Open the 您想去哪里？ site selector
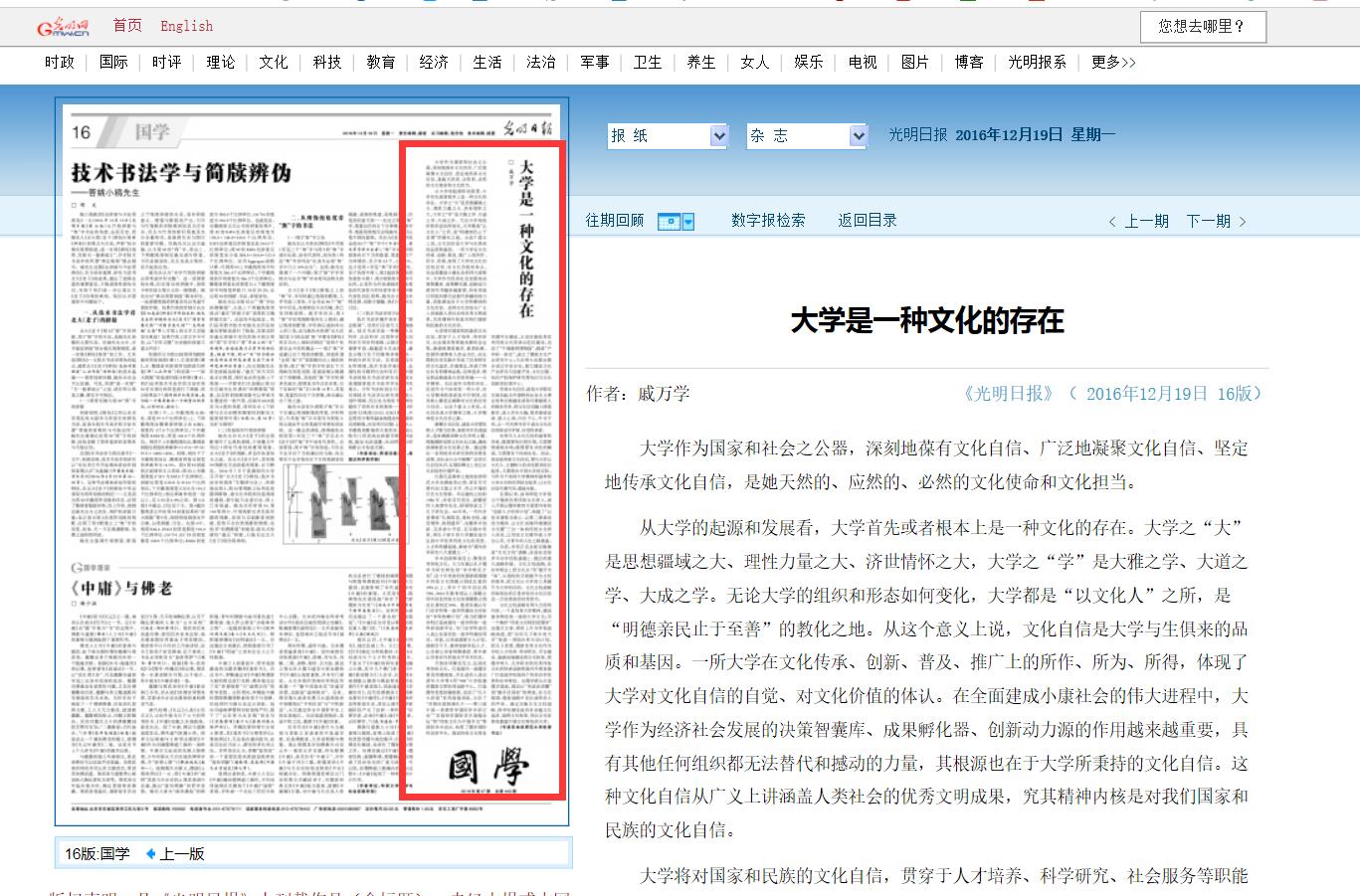Image resolution: width=1360 pixels, height=896 pixels. (1202, 27)
